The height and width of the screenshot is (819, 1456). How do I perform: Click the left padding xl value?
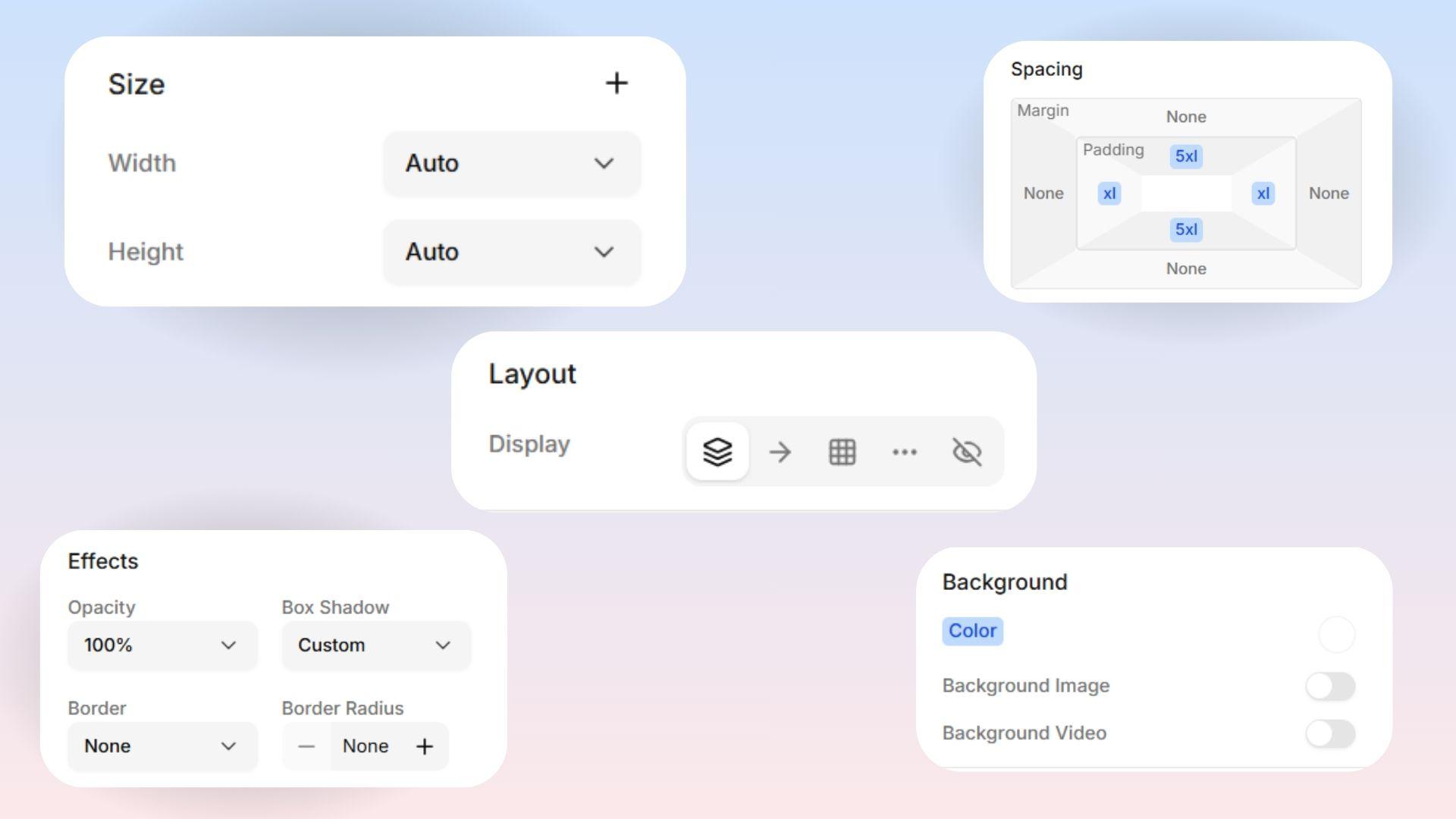pos(1109,193)
